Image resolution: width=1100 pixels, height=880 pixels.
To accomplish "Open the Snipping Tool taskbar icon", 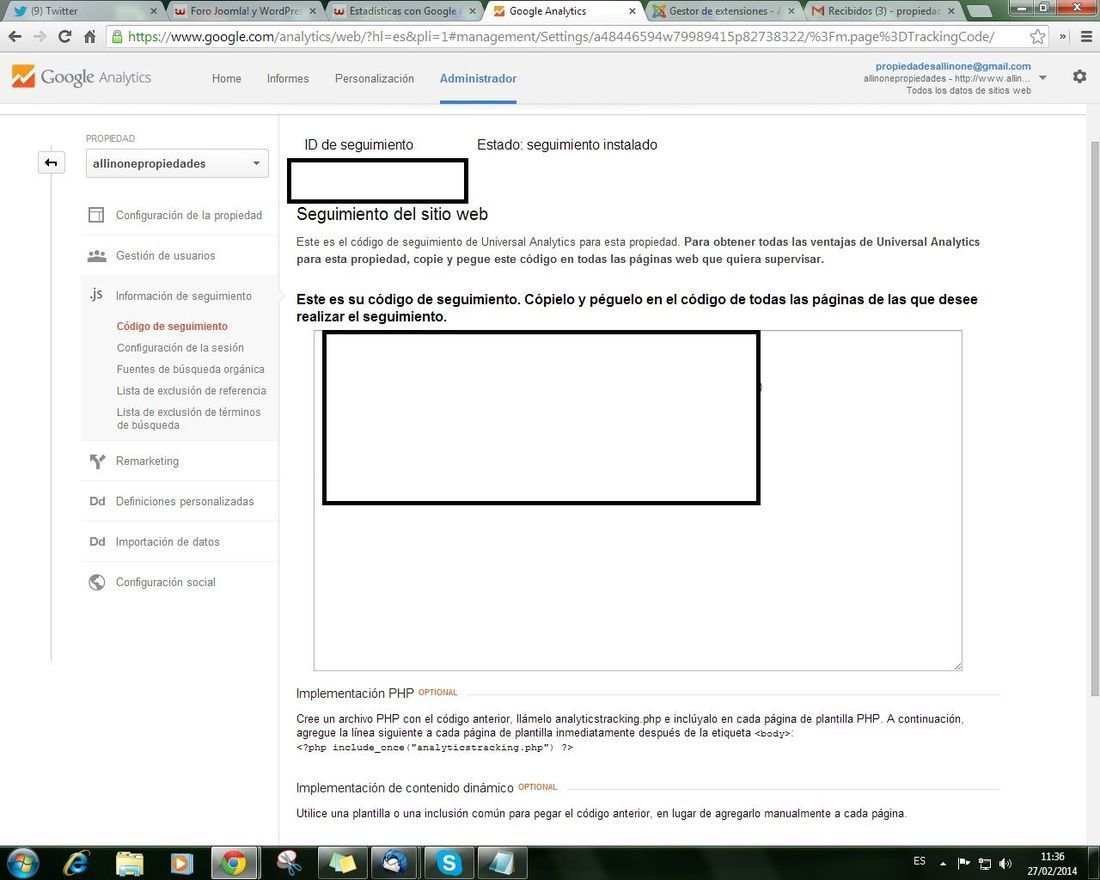I will click(288, 862).
